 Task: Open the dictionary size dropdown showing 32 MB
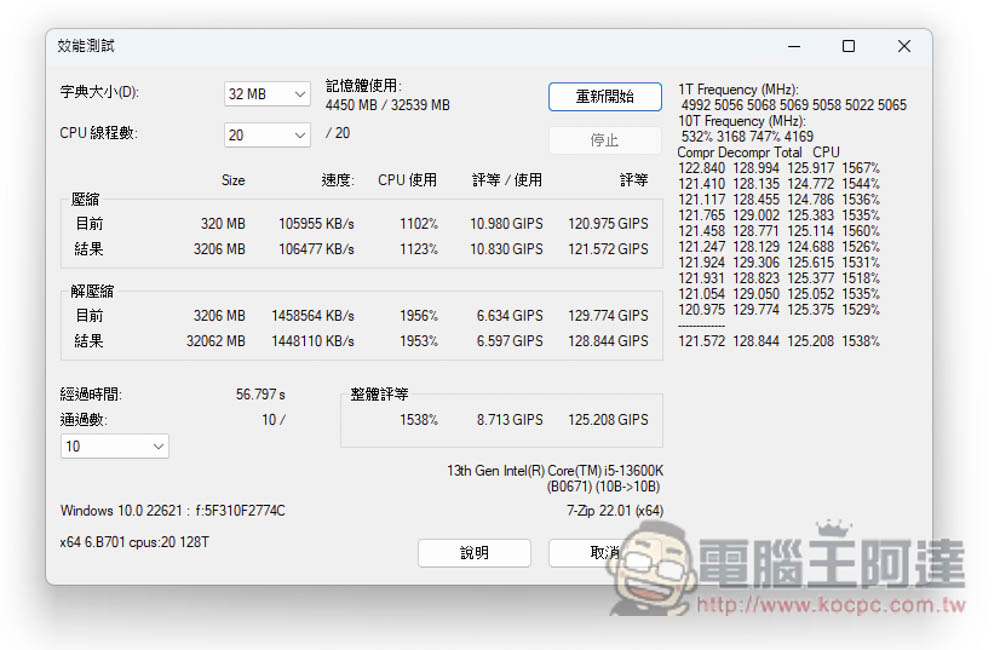click(x=267, y=94)
